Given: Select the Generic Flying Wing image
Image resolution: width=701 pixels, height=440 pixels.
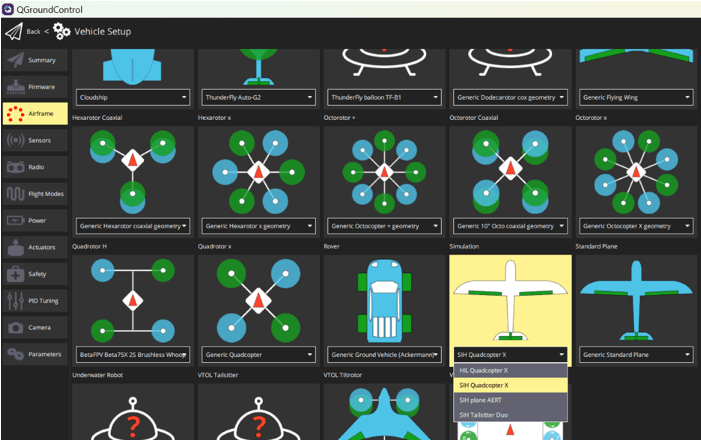Looking at the screenshot, I should [636, 55].
